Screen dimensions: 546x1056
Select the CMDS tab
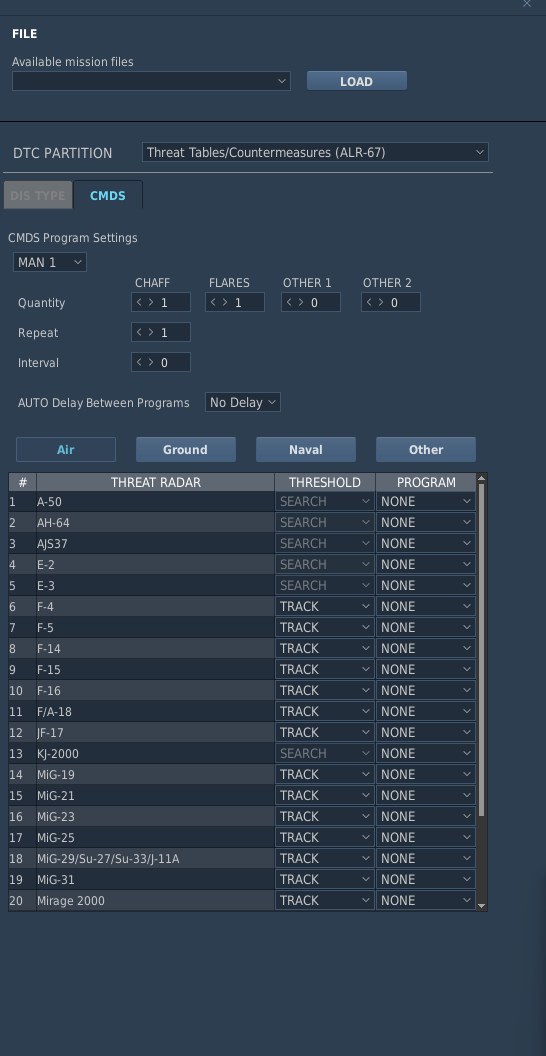click(x=108, y=195)
